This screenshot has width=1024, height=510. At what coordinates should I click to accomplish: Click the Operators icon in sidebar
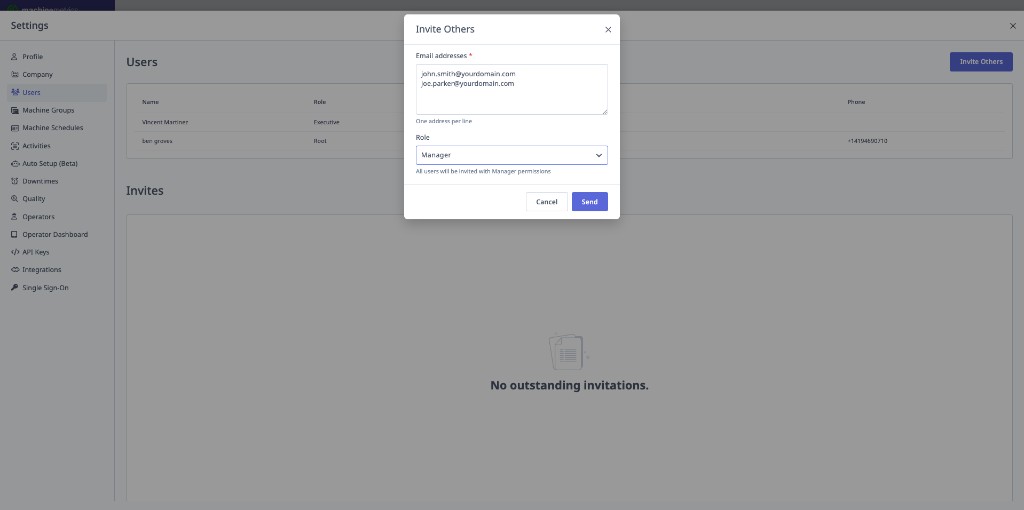[x=14, y=217]
